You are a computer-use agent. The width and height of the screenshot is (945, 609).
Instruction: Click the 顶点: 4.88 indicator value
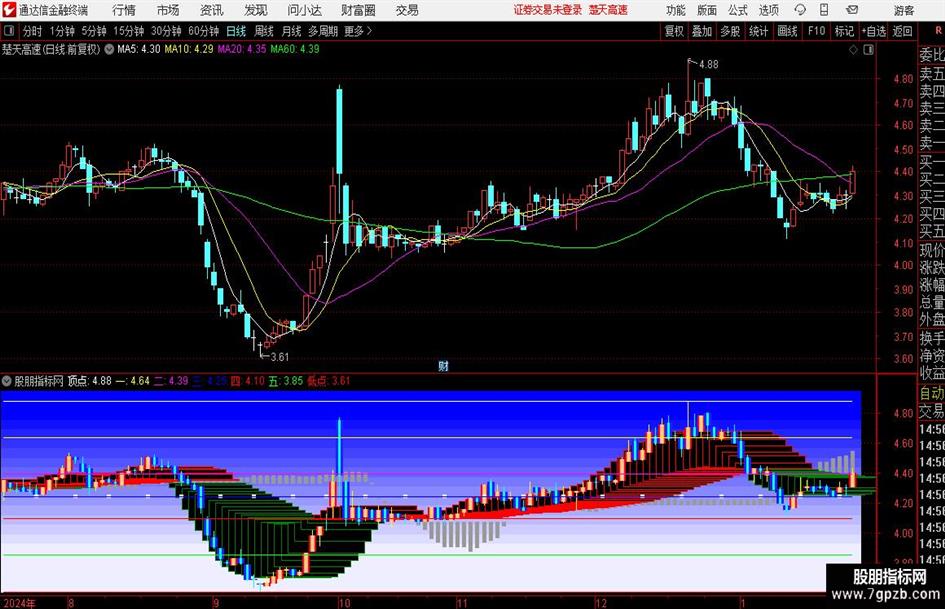click(90, 381)
